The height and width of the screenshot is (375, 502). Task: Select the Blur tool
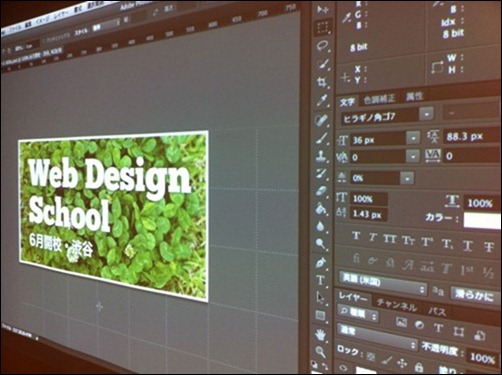point(321,226)
